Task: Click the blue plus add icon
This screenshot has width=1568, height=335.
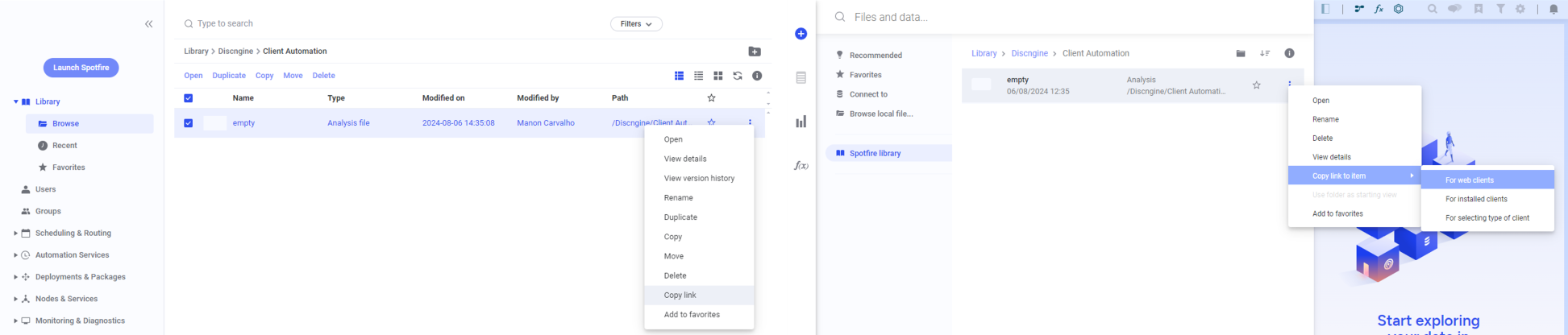Action: click(x=801, y=34)
